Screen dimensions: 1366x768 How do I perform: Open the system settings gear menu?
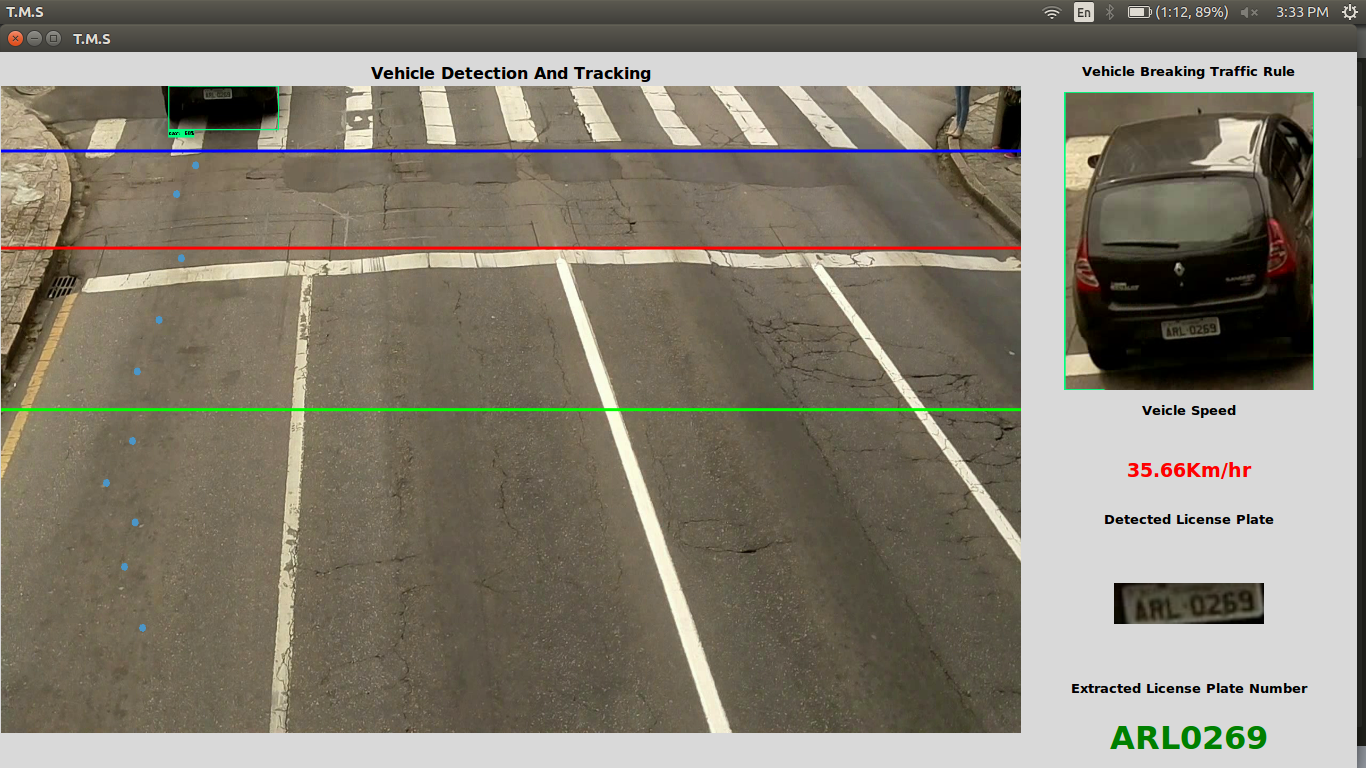click(x=1350, y=12)
